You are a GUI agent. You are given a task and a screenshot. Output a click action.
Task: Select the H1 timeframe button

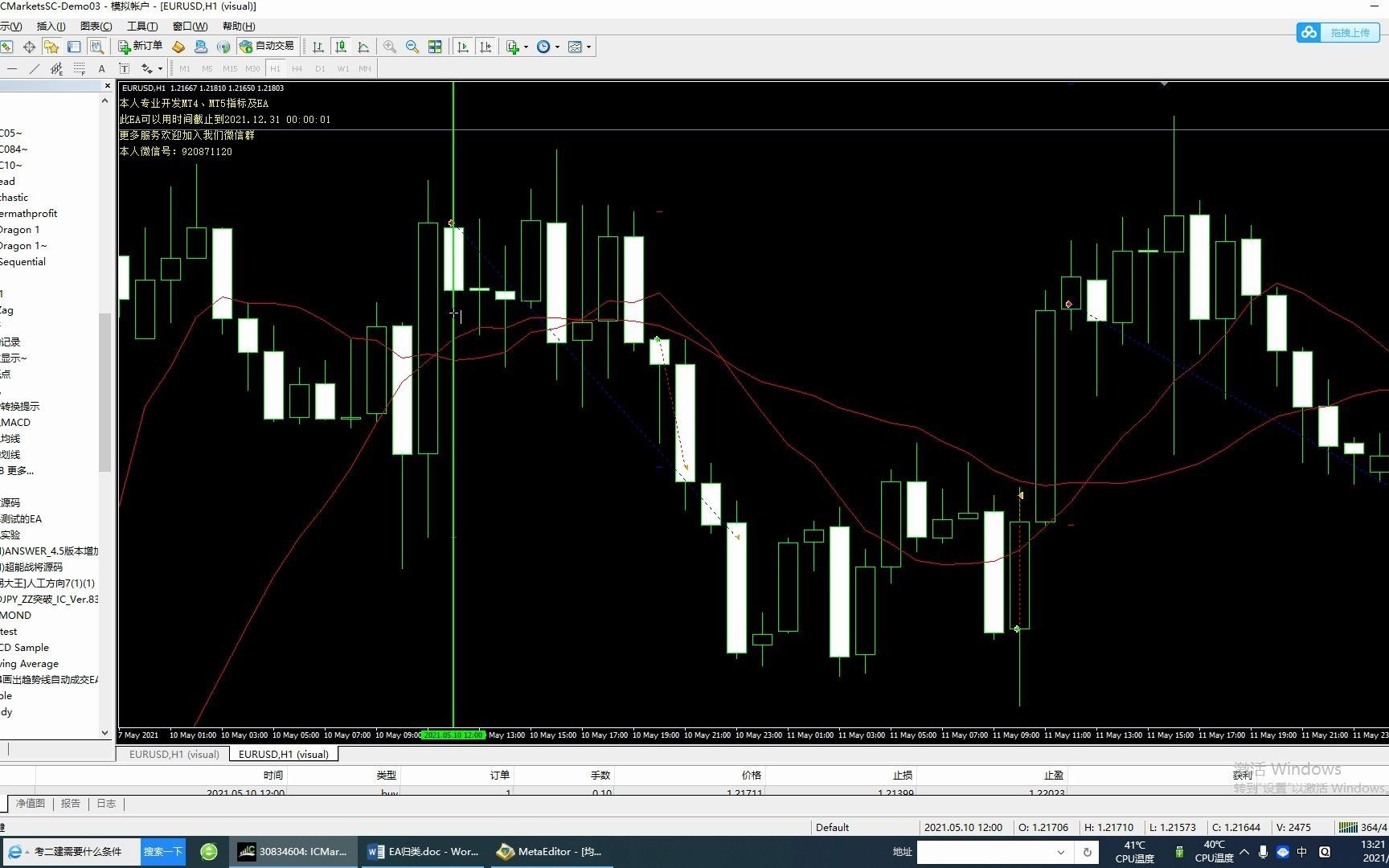(275, 68)
